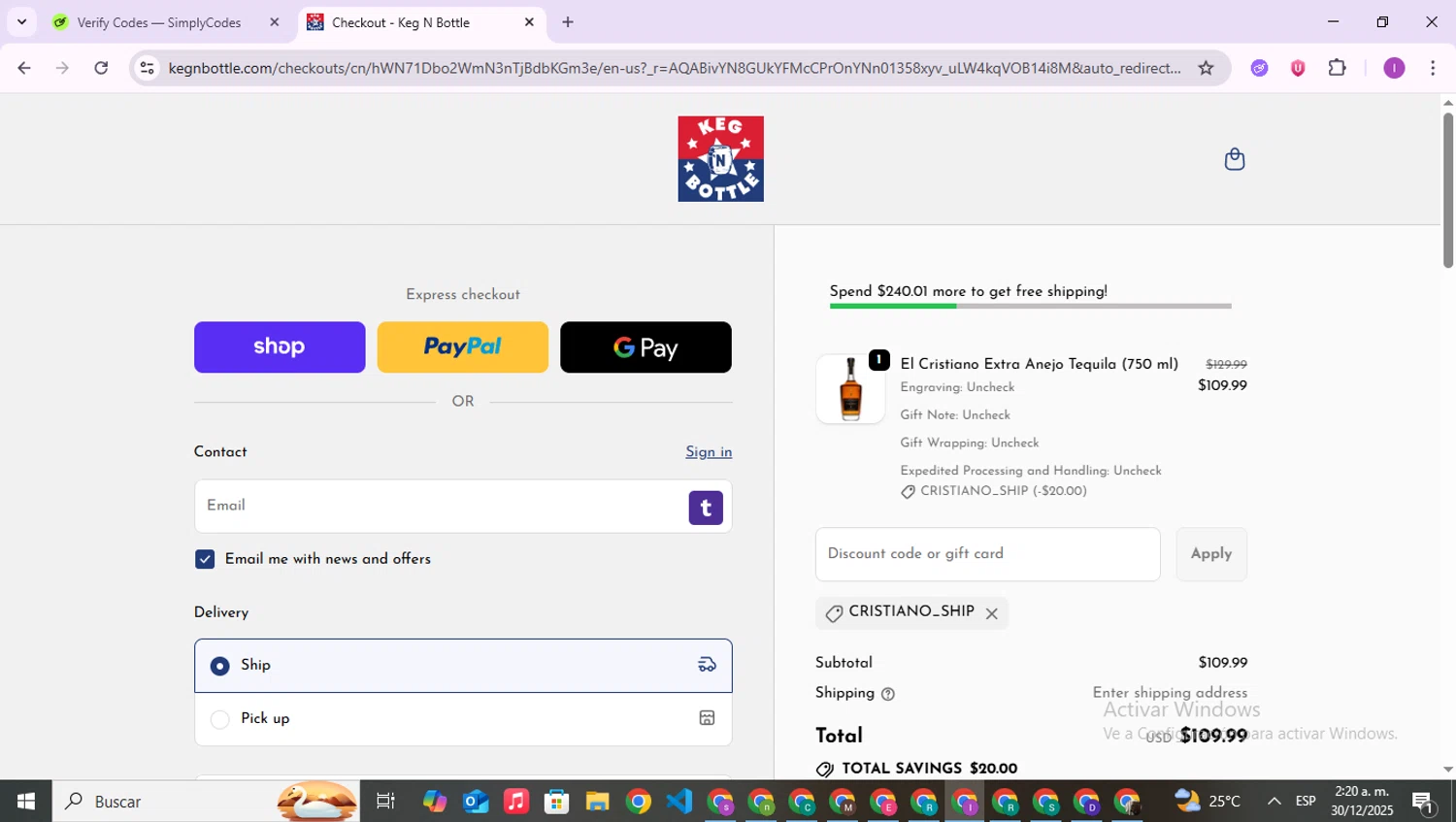Open Microsoft Store from taskbar
This screenshot has height=822, width=1456.
click(x=556, y=802)
